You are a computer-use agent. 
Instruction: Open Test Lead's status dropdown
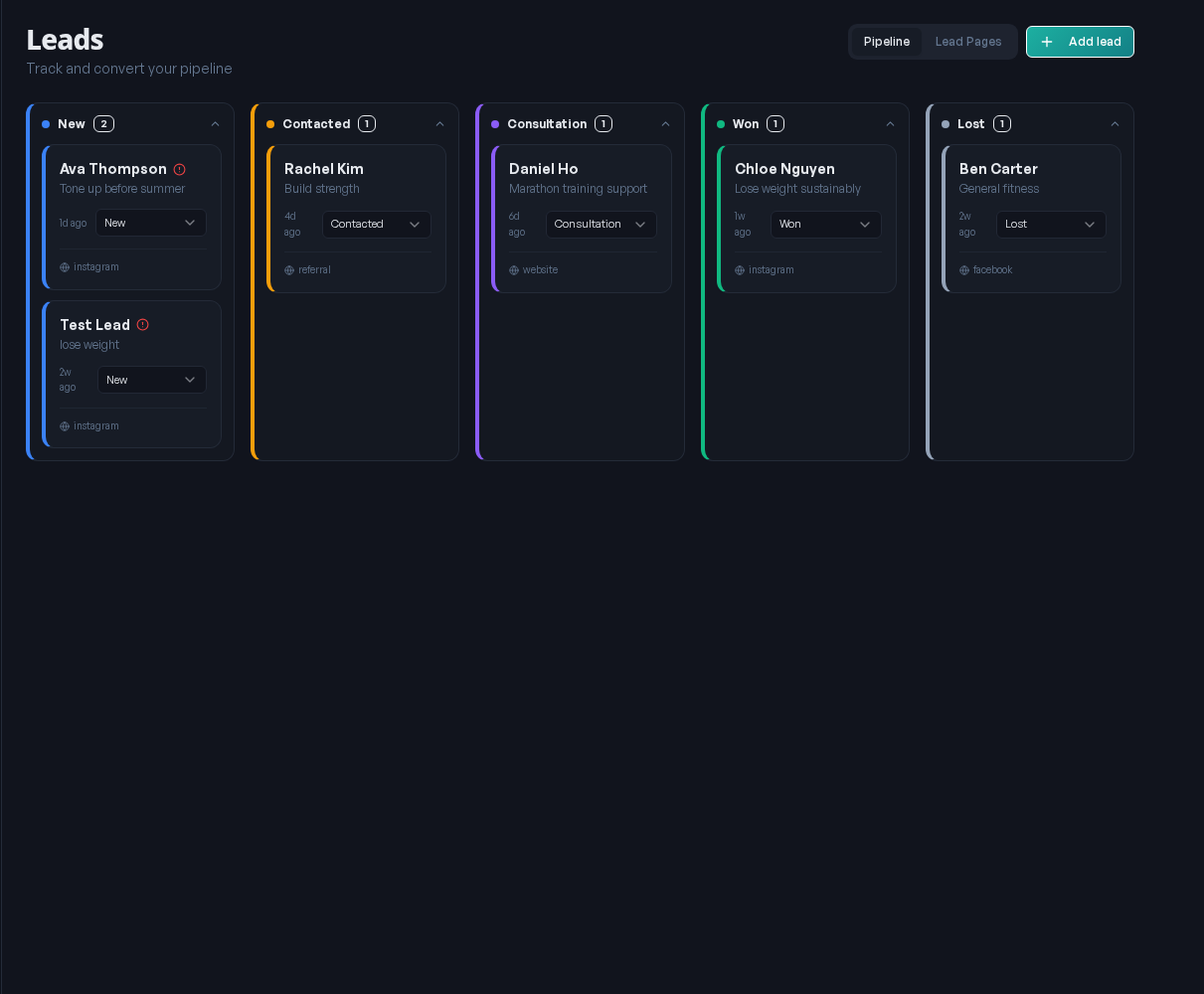152,380
